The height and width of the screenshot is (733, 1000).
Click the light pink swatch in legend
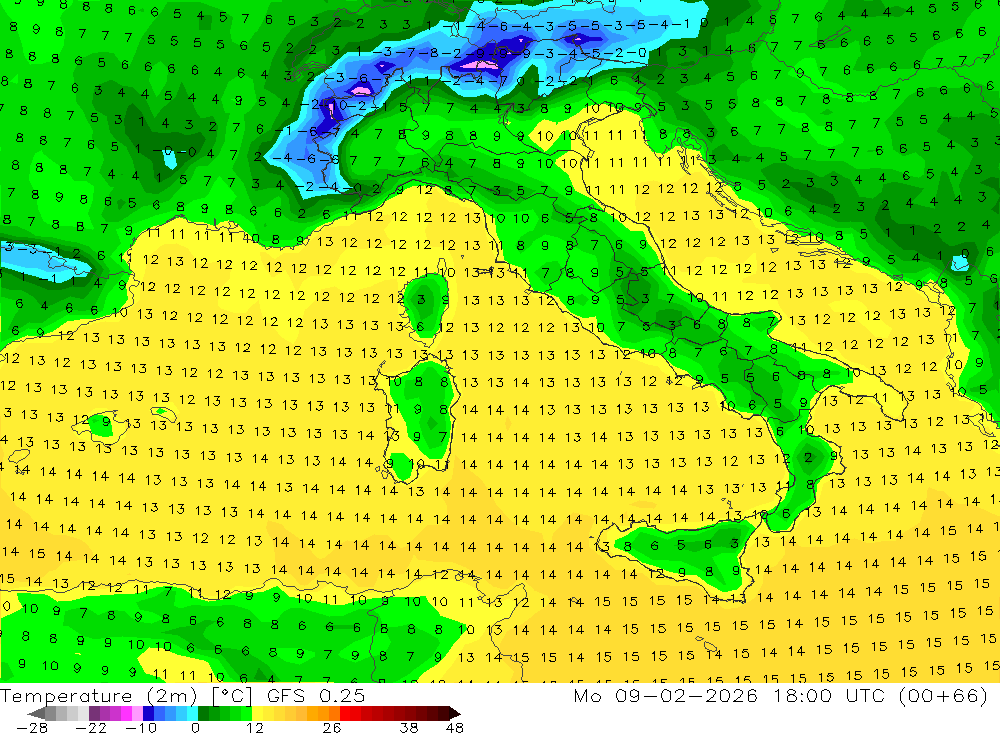[137, 713]
